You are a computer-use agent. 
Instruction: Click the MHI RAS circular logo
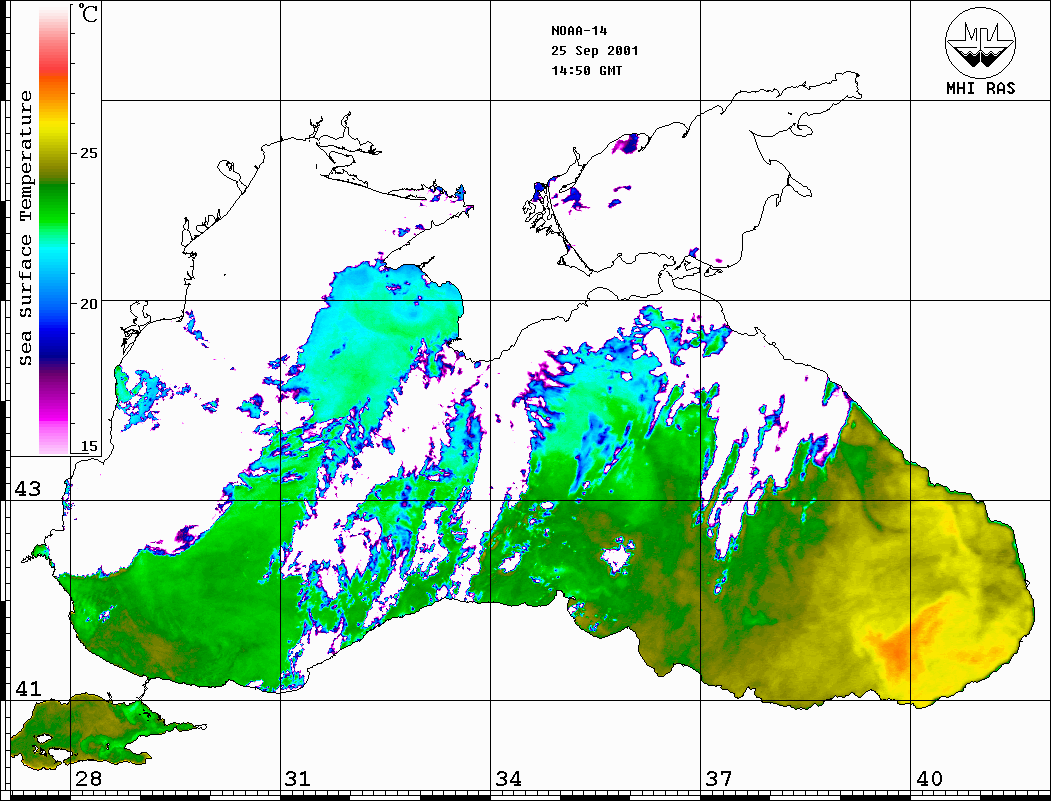tap(980, 42)
